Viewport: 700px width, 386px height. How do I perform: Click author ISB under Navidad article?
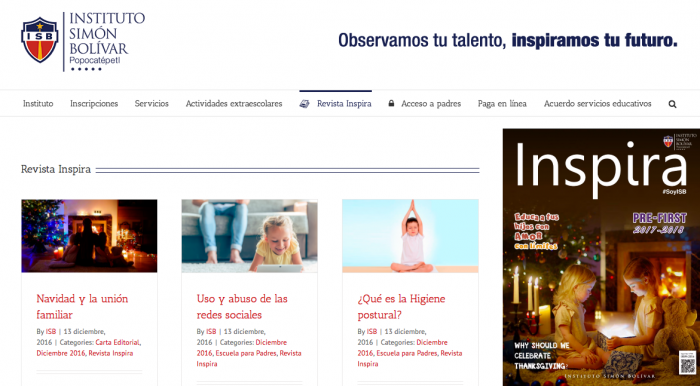(x=51, y=332)
